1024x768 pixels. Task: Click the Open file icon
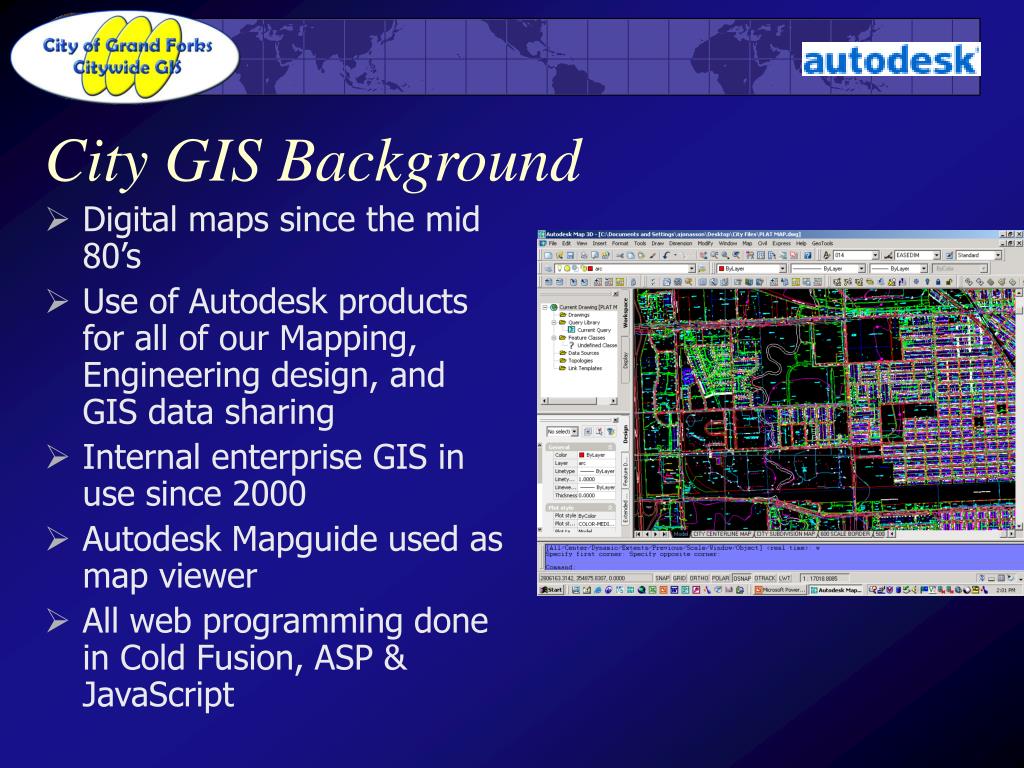(x=559, y=255)
